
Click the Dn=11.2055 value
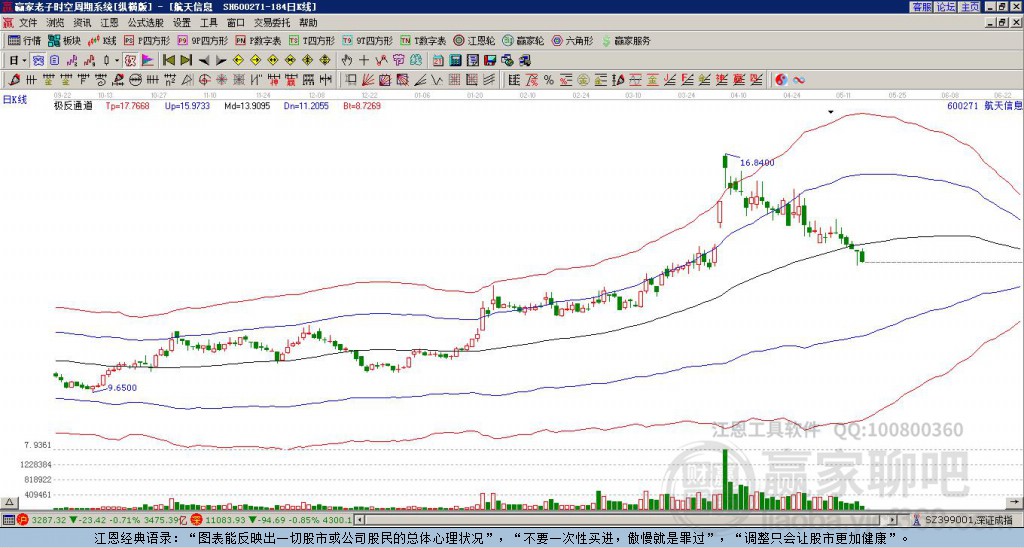(x=306, y=106)
